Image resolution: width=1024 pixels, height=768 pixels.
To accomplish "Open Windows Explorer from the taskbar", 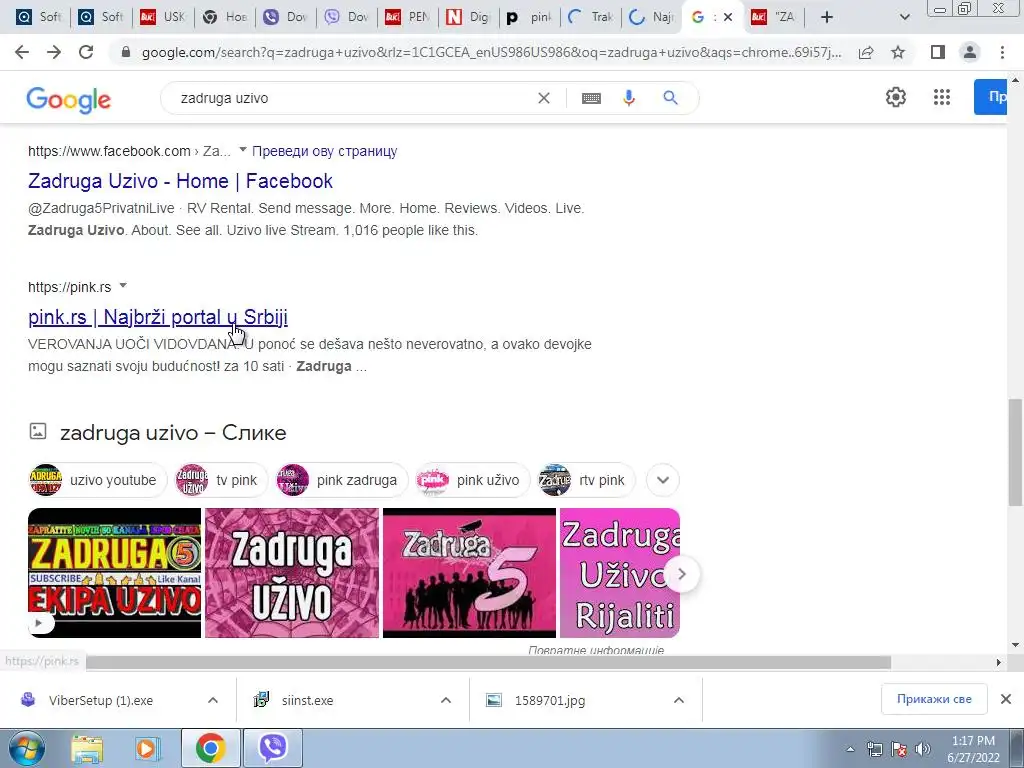I will coord(87,748).
